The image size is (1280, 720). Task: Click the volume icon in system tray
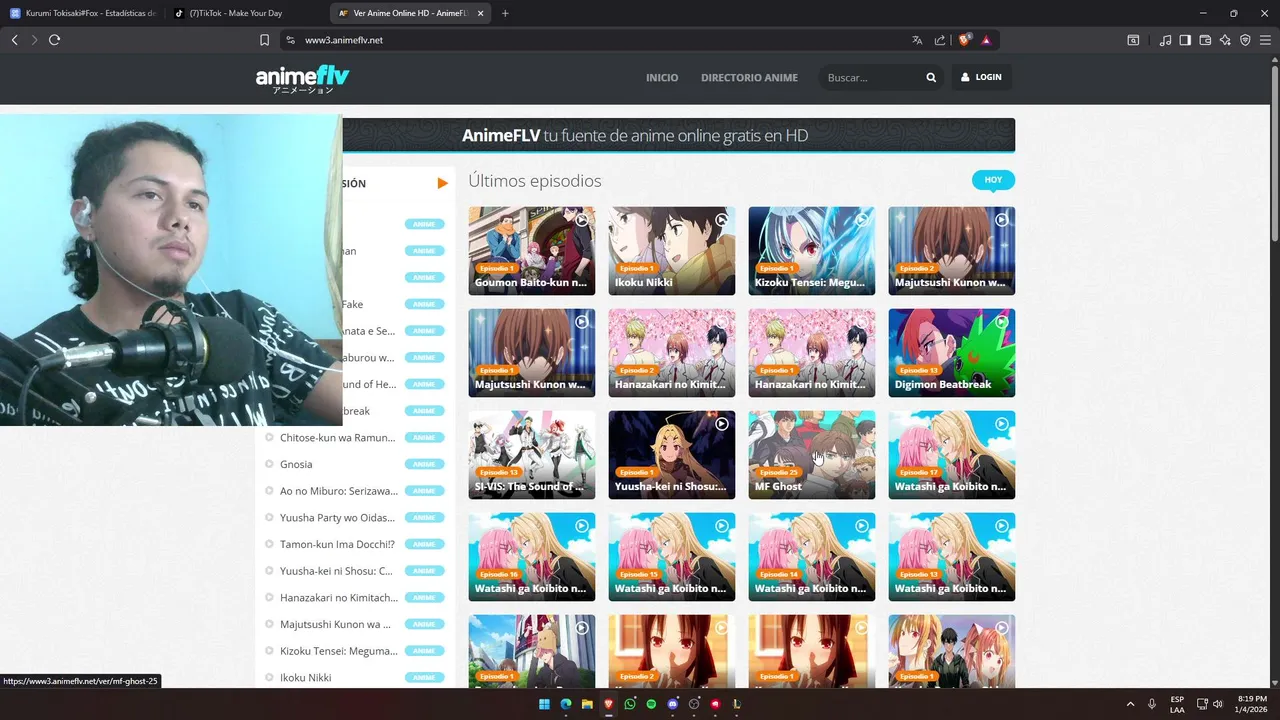(x=1218, y=704)
